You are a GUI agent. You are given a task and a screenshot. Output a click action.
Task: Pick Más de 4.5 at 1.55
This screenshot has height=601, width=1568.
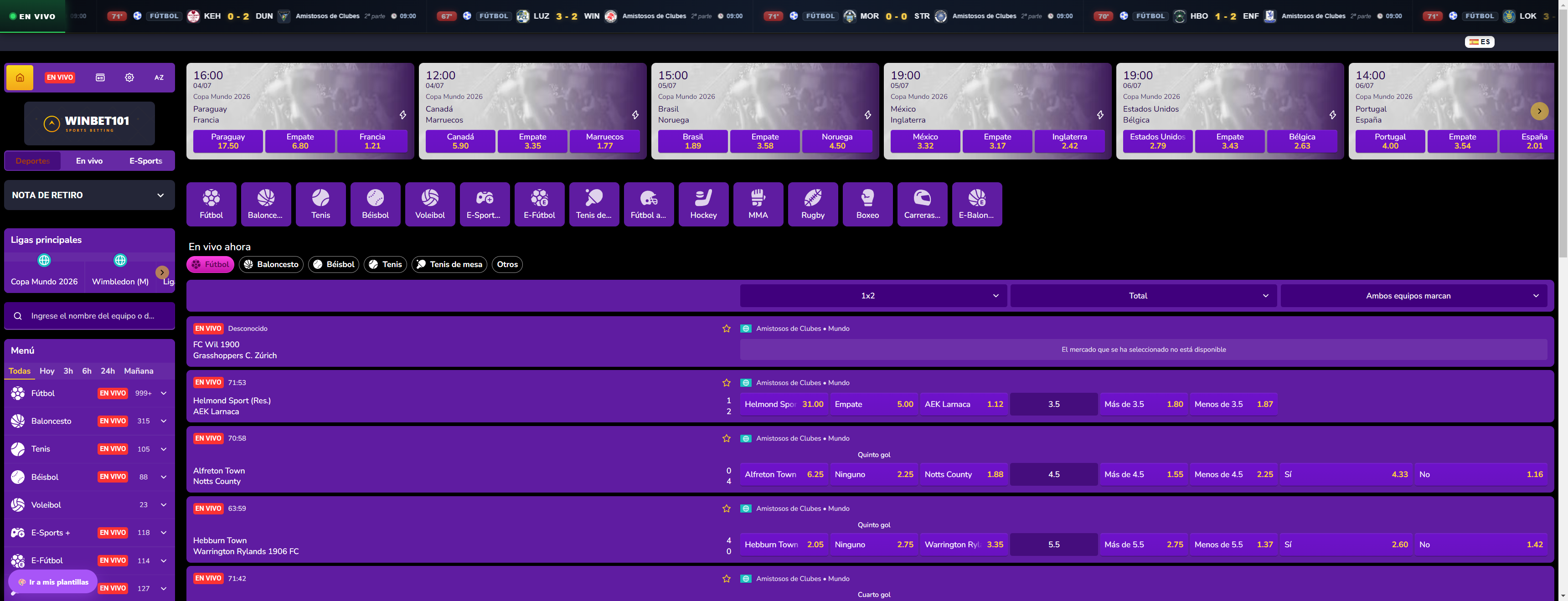pyautogui.click(x=1144, y=474)
